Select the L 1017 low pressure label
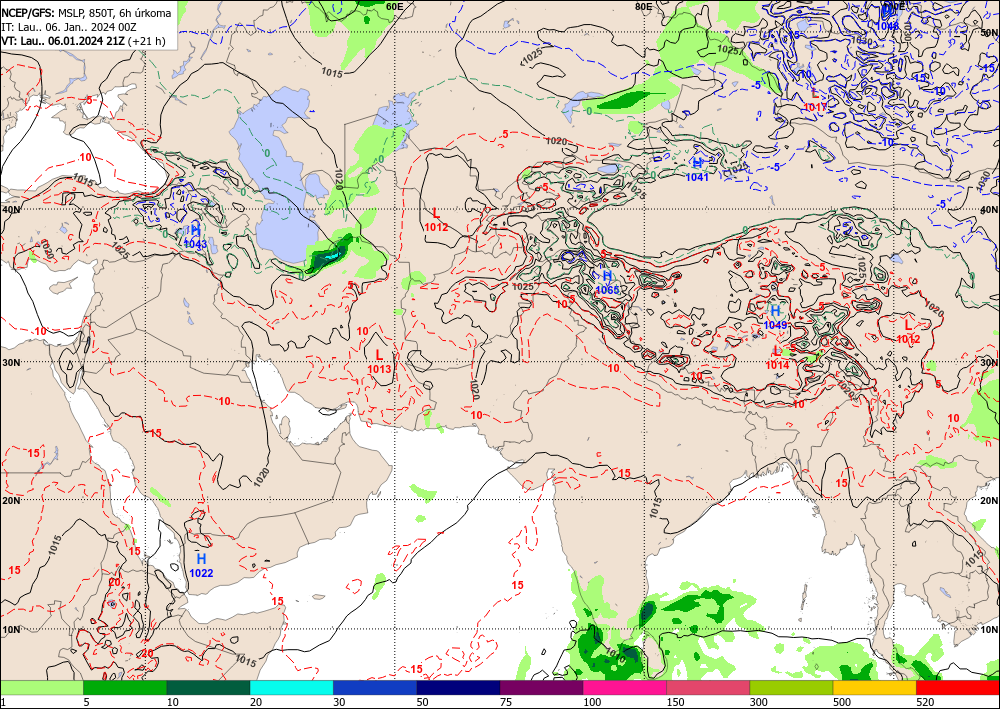The image size is (1000, 709). [x=815, y=100]
